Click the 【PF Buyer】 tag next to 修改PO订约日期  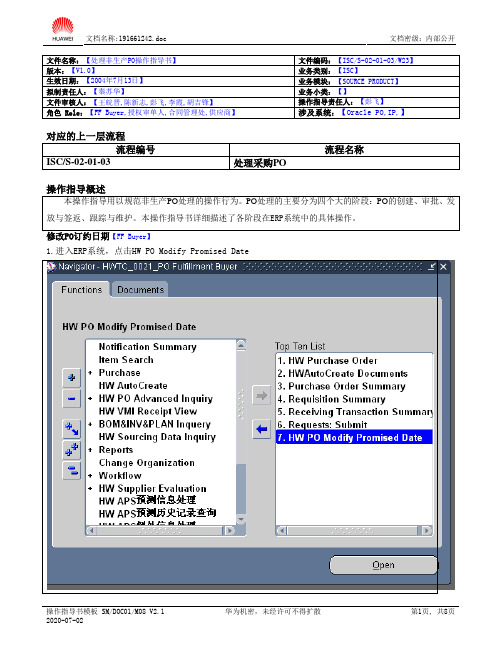coord(132,237)
